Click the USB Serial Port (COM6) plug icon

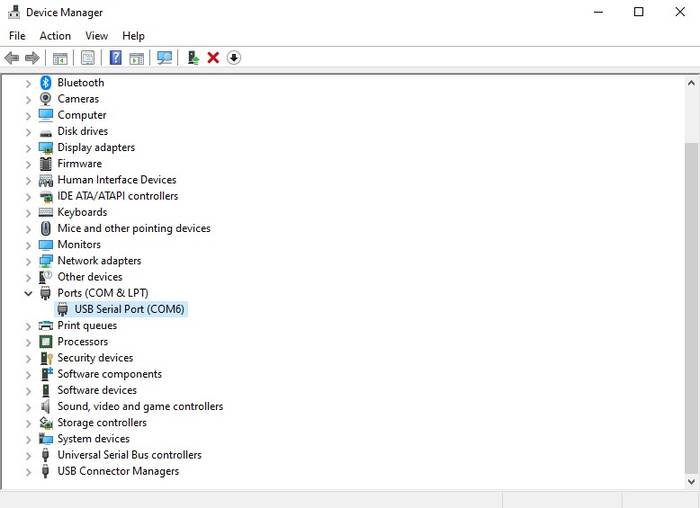coord(62,309)
